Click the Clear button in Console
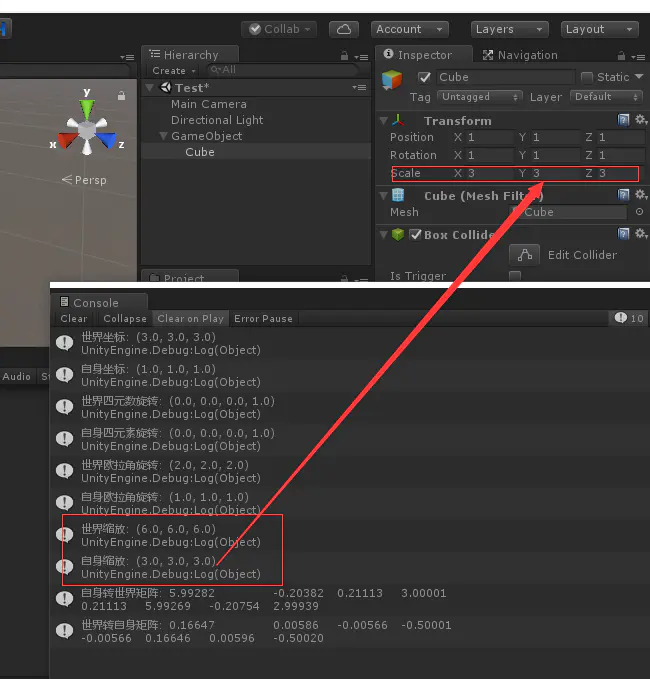 (74, 318)
